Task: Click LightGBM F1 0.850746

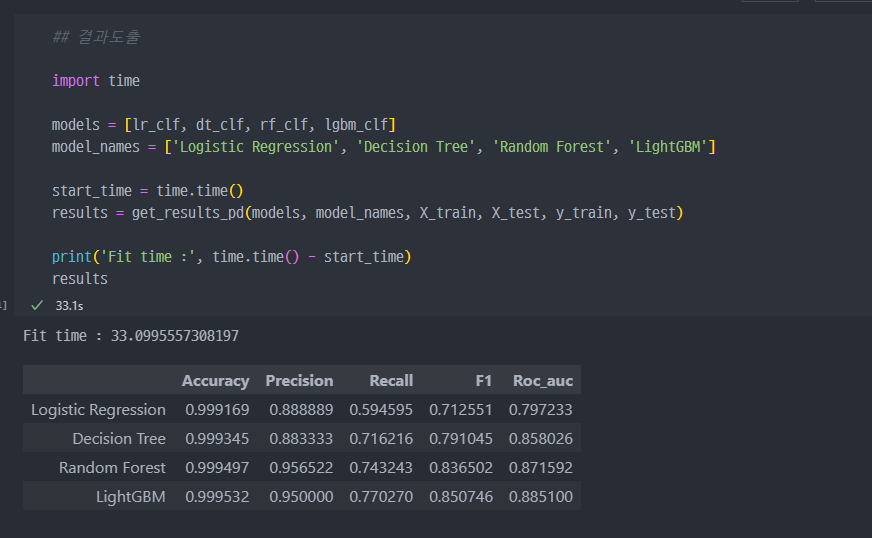Action: pos(460,497)
